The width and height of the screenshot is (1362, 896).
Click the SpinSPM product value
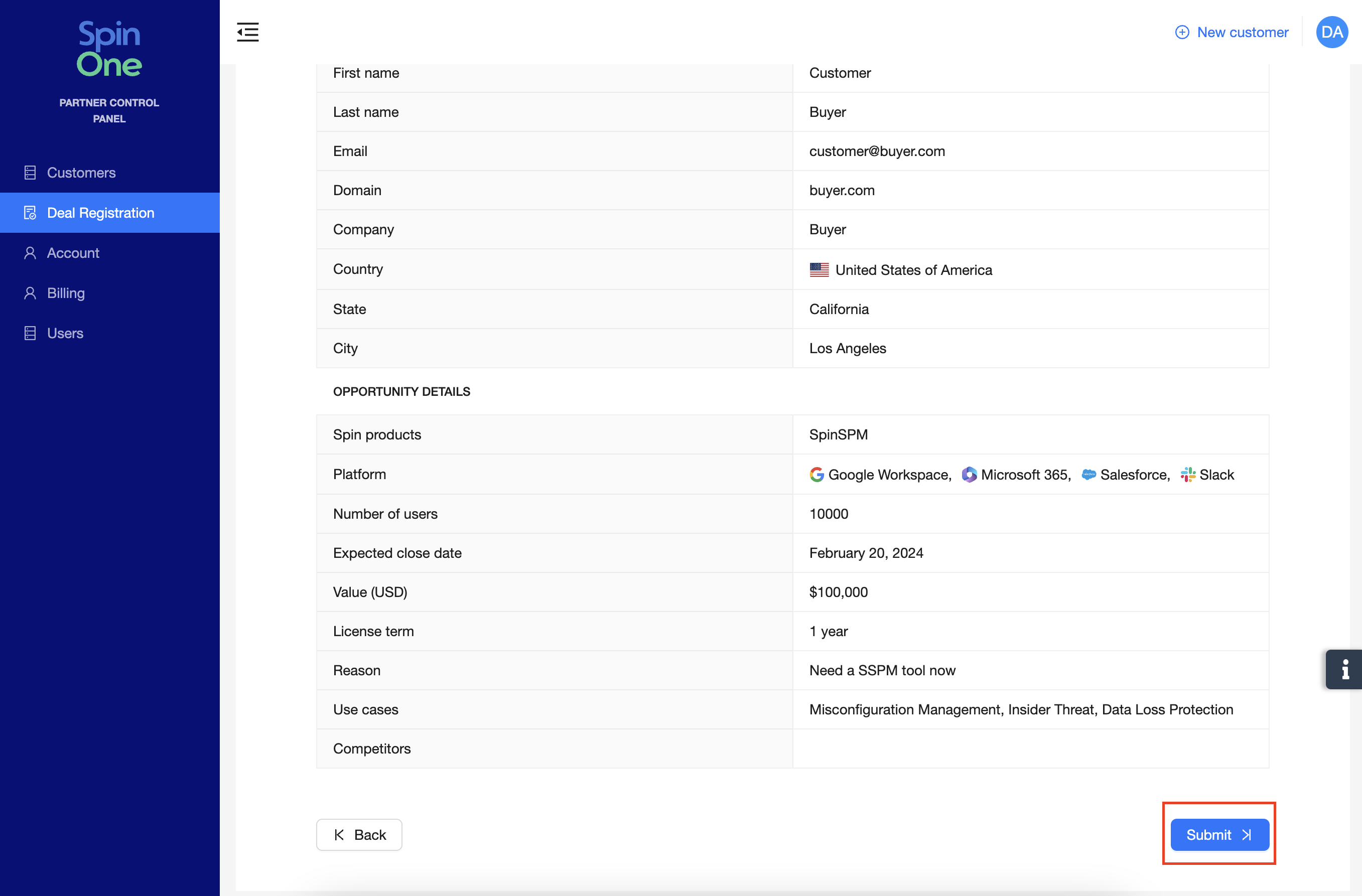(x=838, y=434)
